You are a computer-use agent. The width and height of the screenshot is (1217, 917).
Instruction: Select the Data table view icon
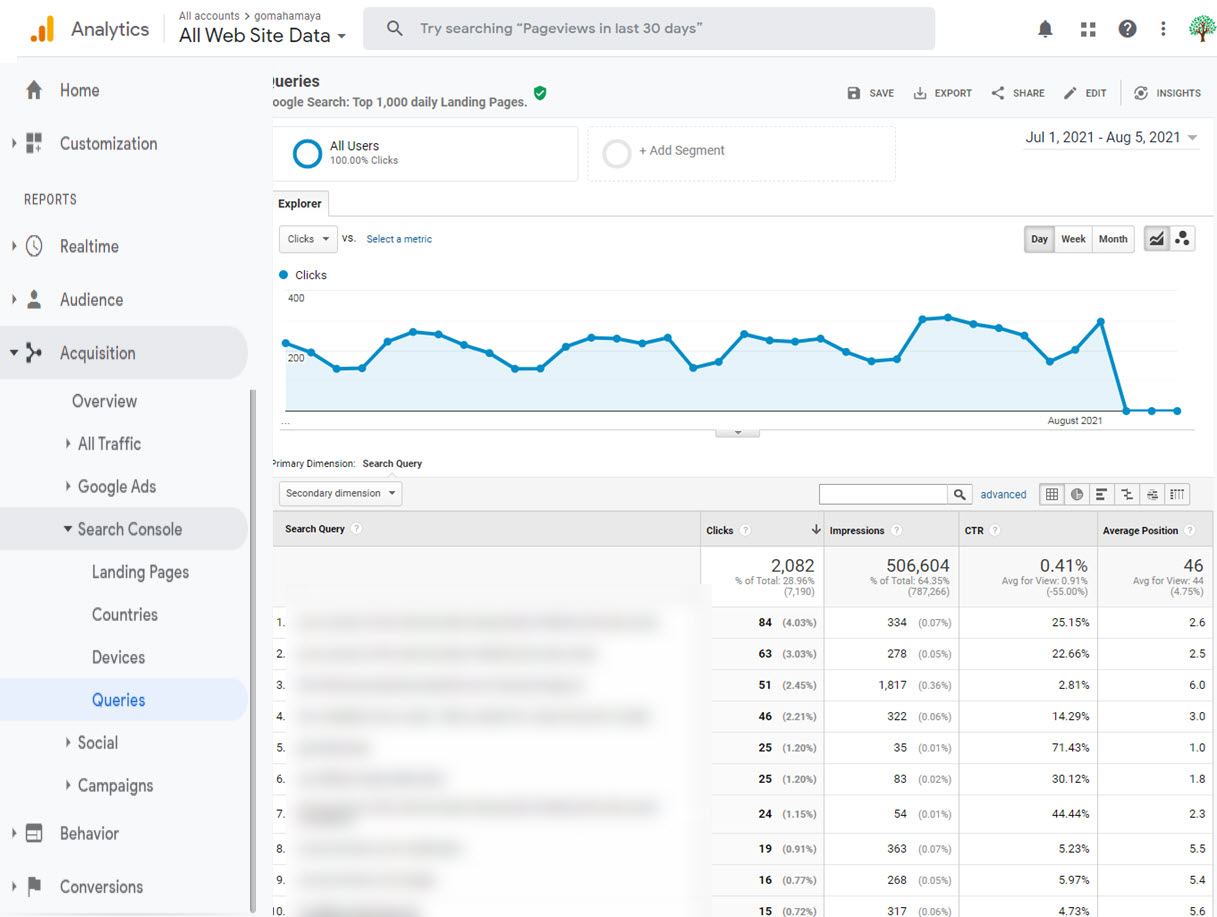(x=1052, y=494)
